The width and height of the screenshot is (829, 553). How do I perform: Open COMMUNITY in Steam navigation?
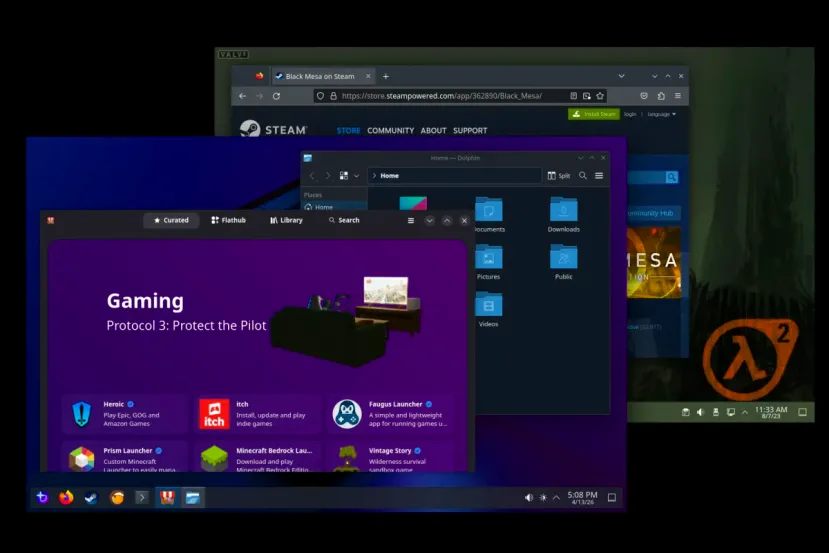(x=390, y=131)
